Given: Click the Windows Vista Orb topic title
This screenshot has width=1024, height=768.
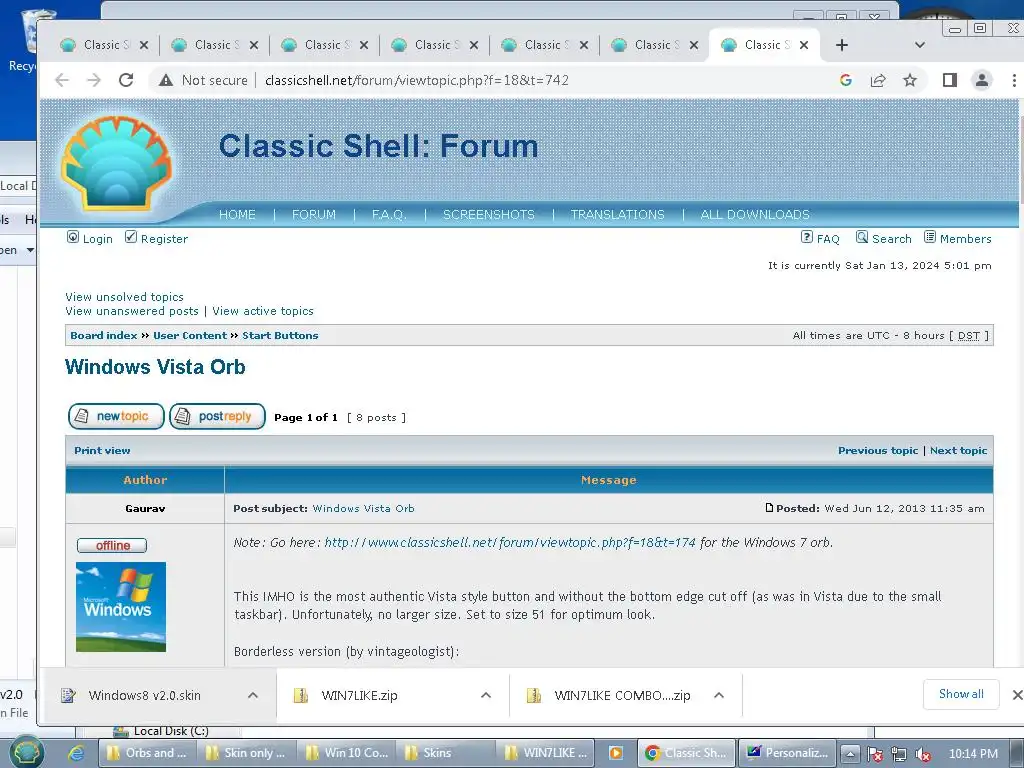Looking at the screenshot, I should tap(155, 367).
